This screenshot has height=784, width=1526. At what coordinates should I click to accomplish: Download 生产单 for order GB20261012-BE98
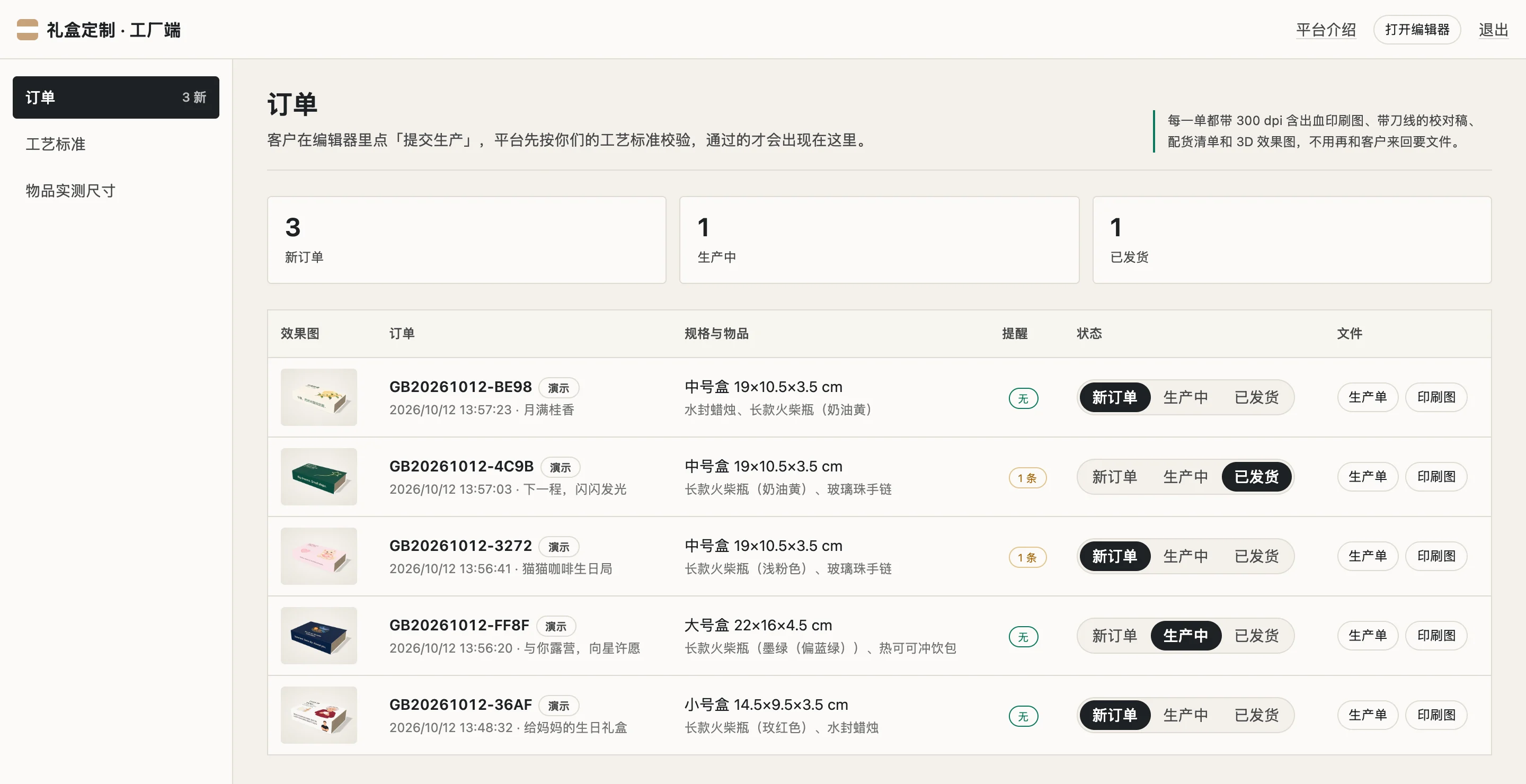[x=1367, y=397]
